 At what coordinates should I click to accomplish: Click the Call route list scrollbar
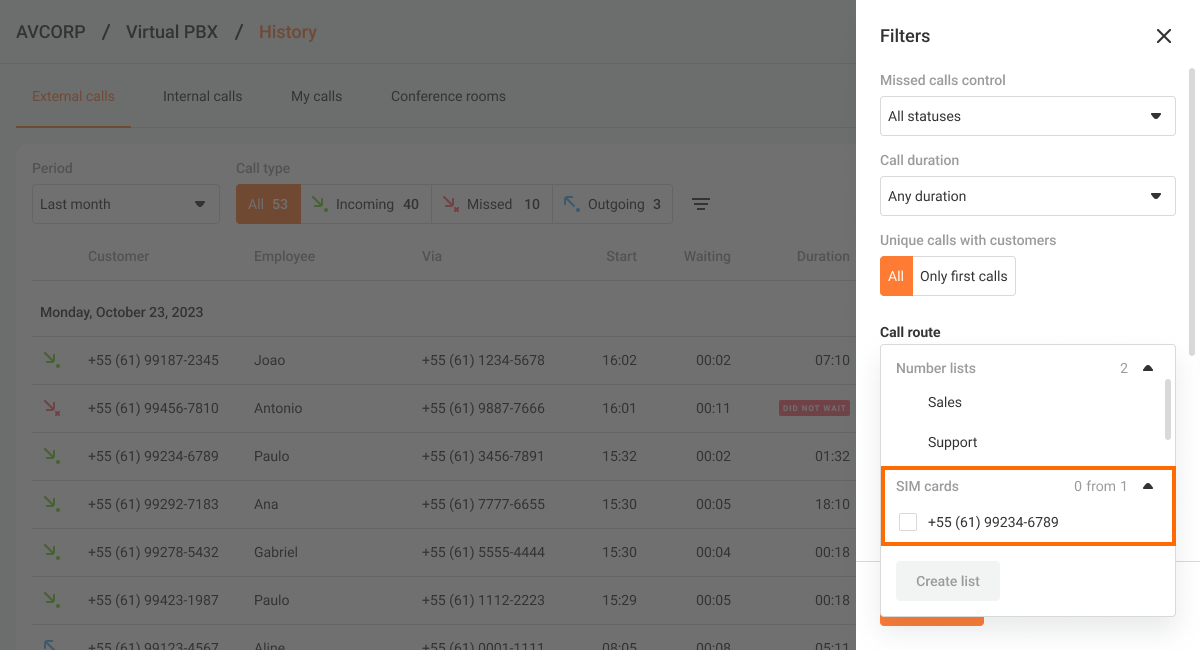coord(1168,409)
